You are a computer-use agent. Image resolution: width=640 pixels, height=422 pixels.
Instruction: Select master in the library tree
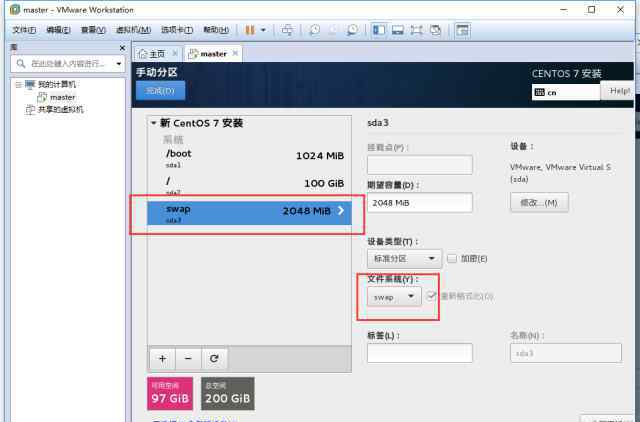click(x=62, y=97)
